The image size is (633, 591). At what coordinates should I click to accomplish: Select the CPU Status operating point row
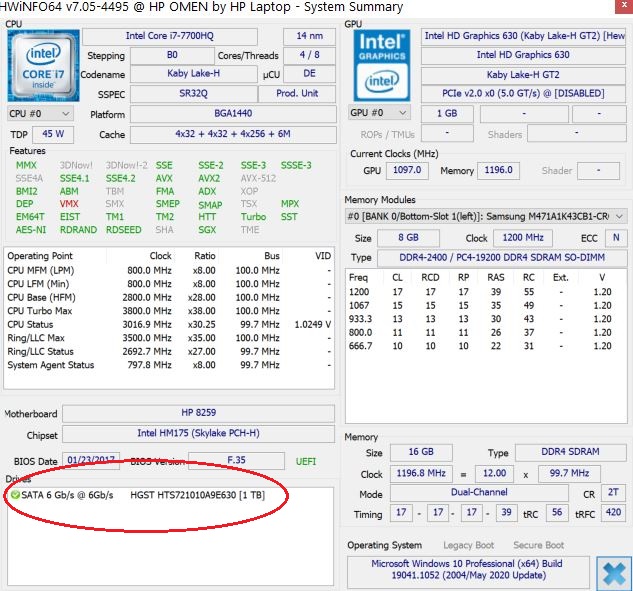(169, 325)
